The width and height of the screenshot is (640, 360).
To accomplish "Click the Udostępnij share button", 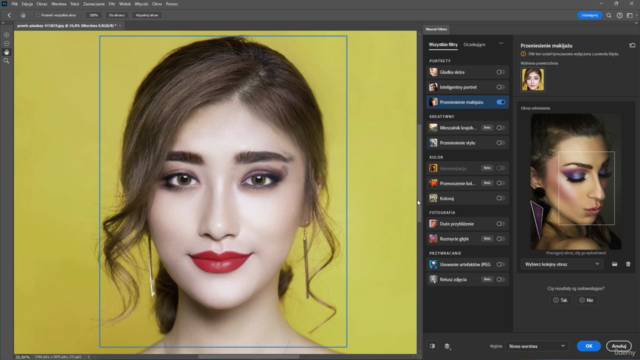I will (x=589, y=15).
